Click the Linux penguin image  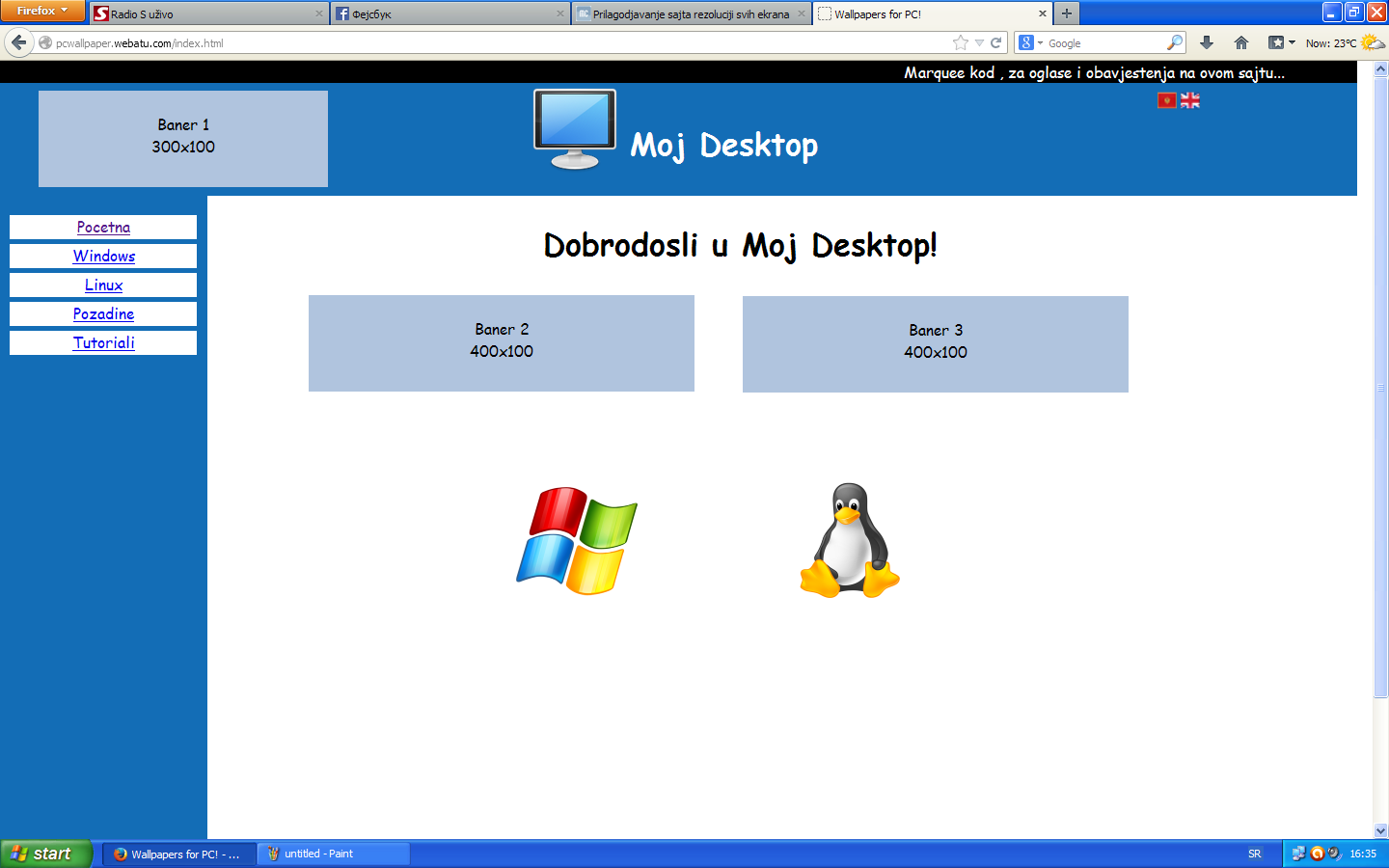click(850, 540)
